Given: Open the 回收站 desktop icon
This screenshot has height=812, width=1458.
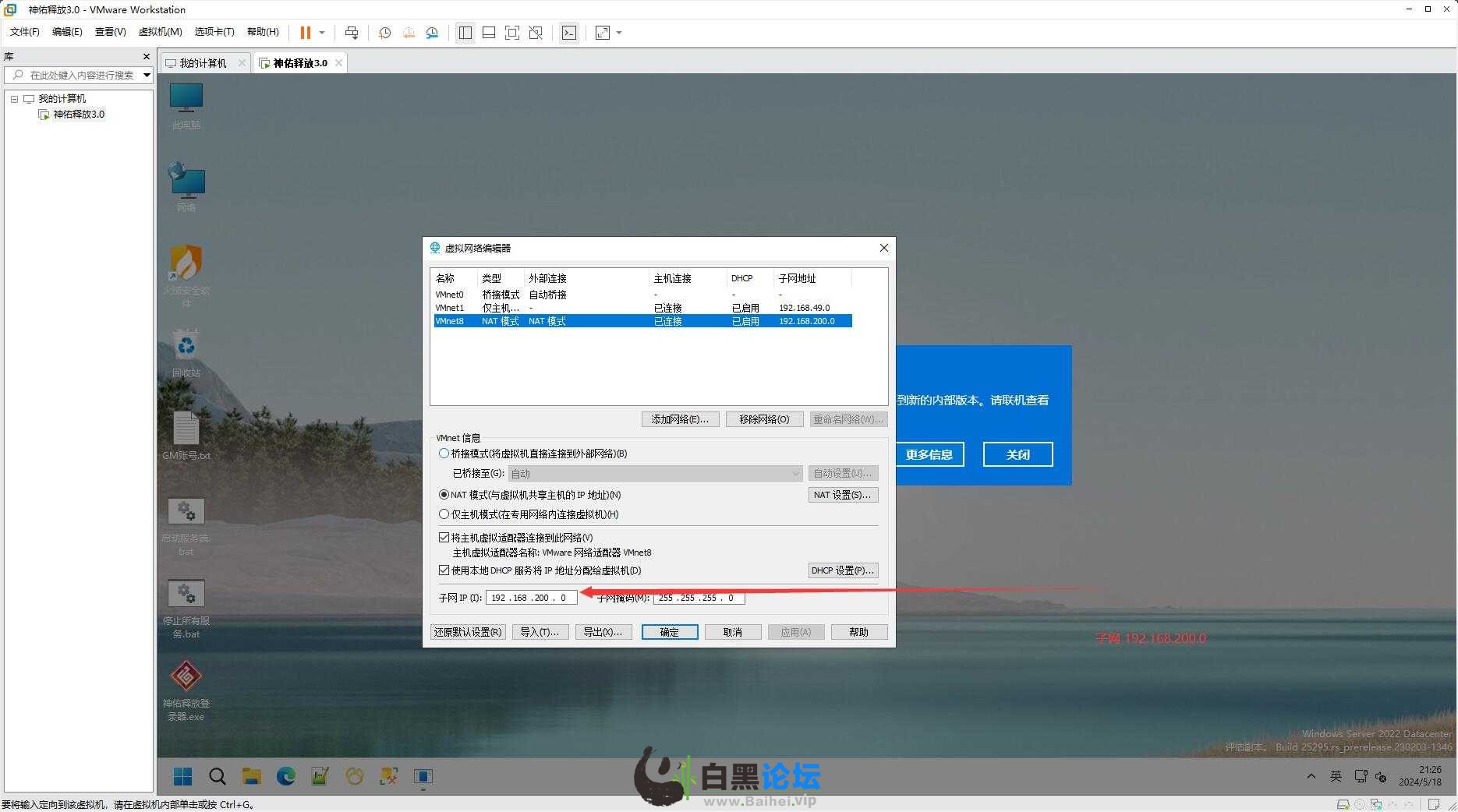Looking at the screenshot, I should click(186, 354).
